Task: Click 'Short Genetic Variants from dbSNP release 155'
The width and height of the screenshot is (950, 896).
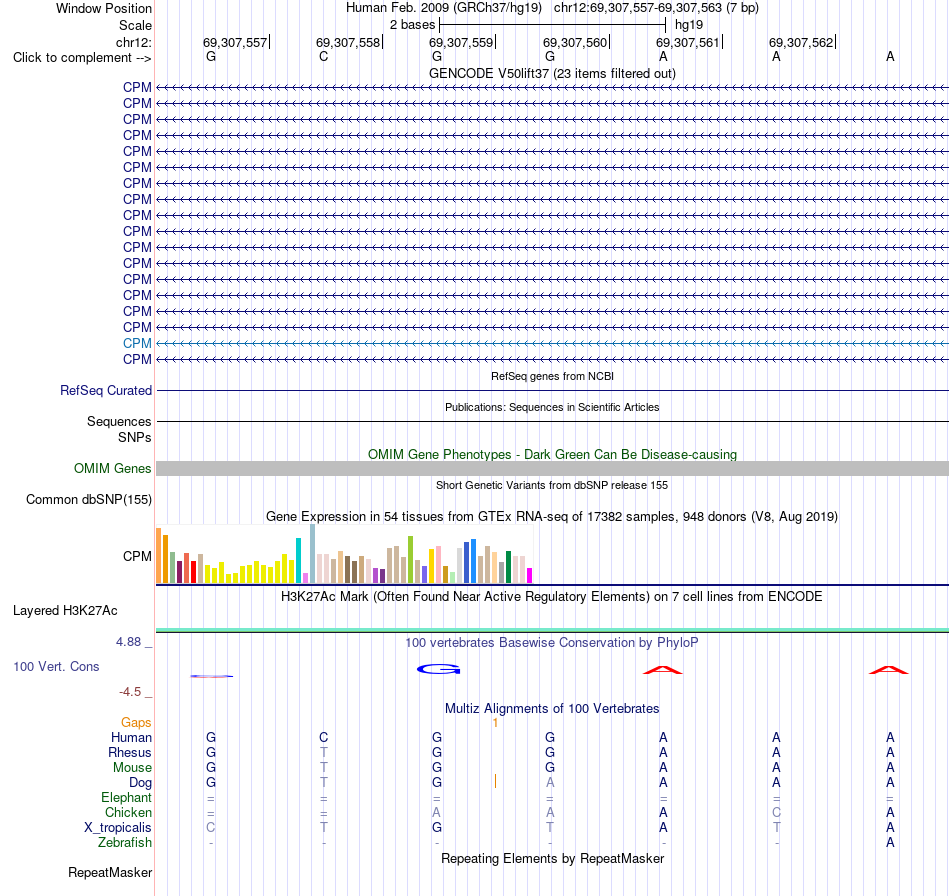Action: coord(552,485)
